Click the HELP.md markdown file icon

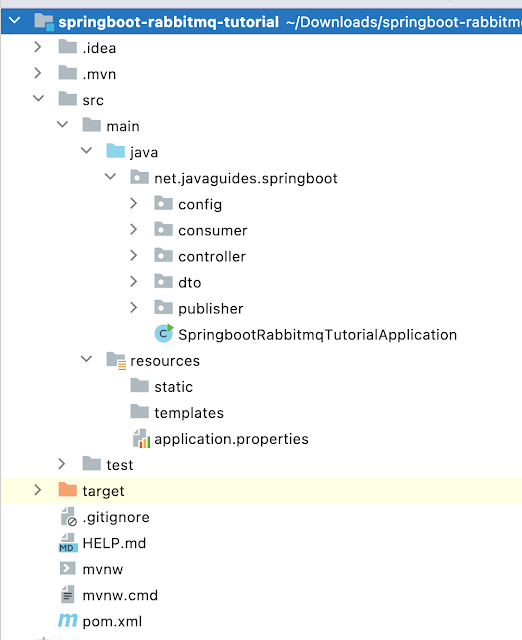(x=68, y=543)
